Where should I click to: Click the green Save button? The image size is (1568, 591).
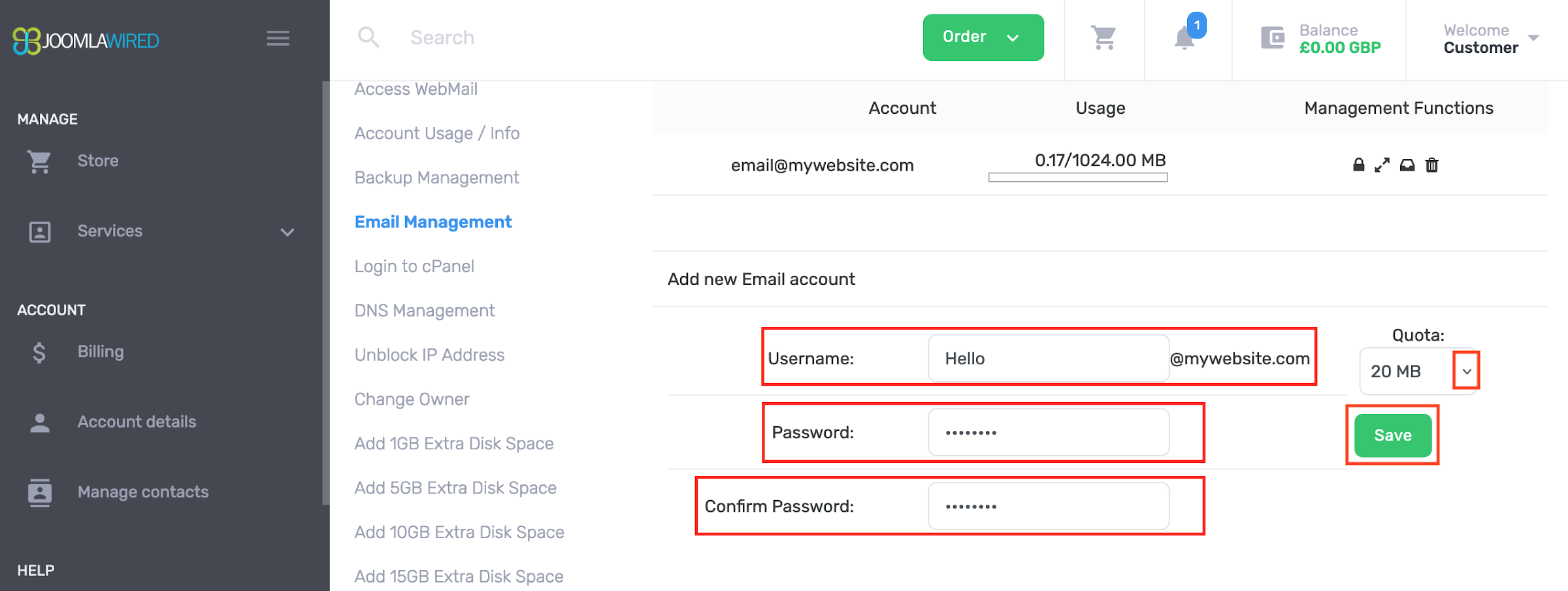pos(1392,435)
